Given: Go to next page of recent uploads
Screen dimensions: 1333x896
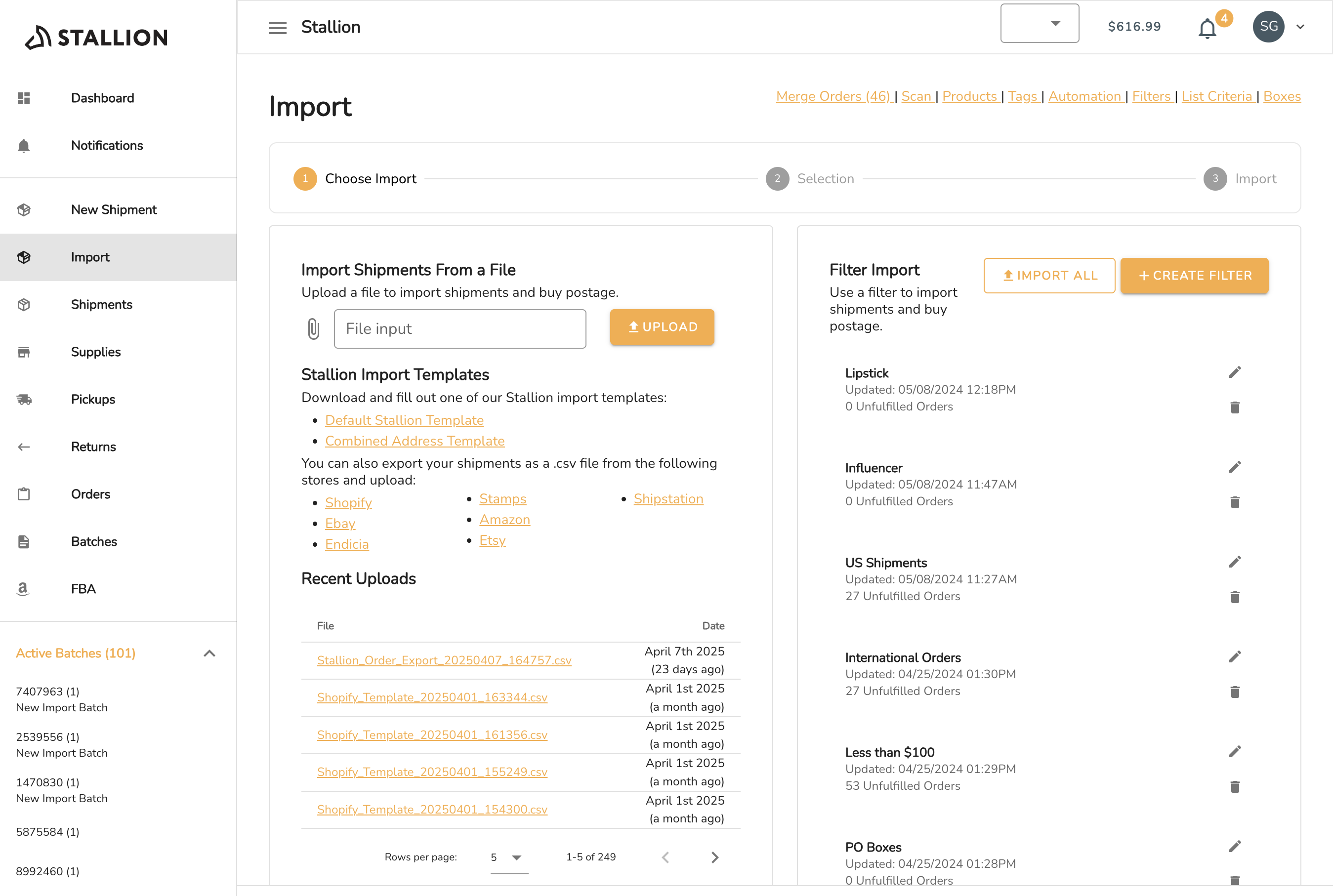Looking at the screenshot, I should [x=714, y=857].
